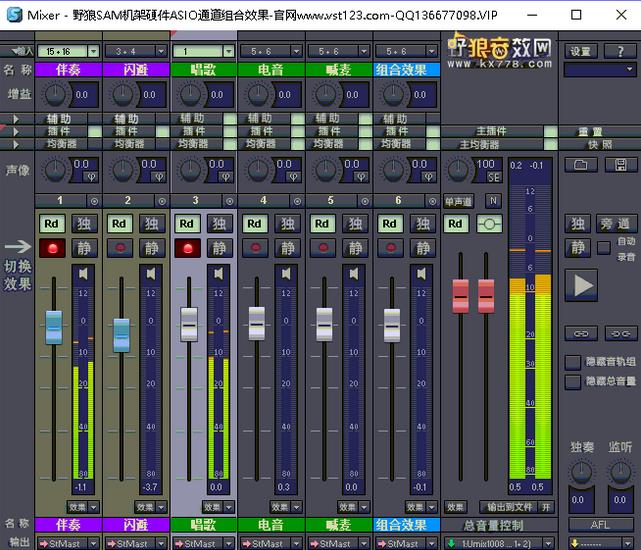This screenshot has width=641, height=550.
Task: Open the 15+16 input dropdown
Action: [94, 52]
